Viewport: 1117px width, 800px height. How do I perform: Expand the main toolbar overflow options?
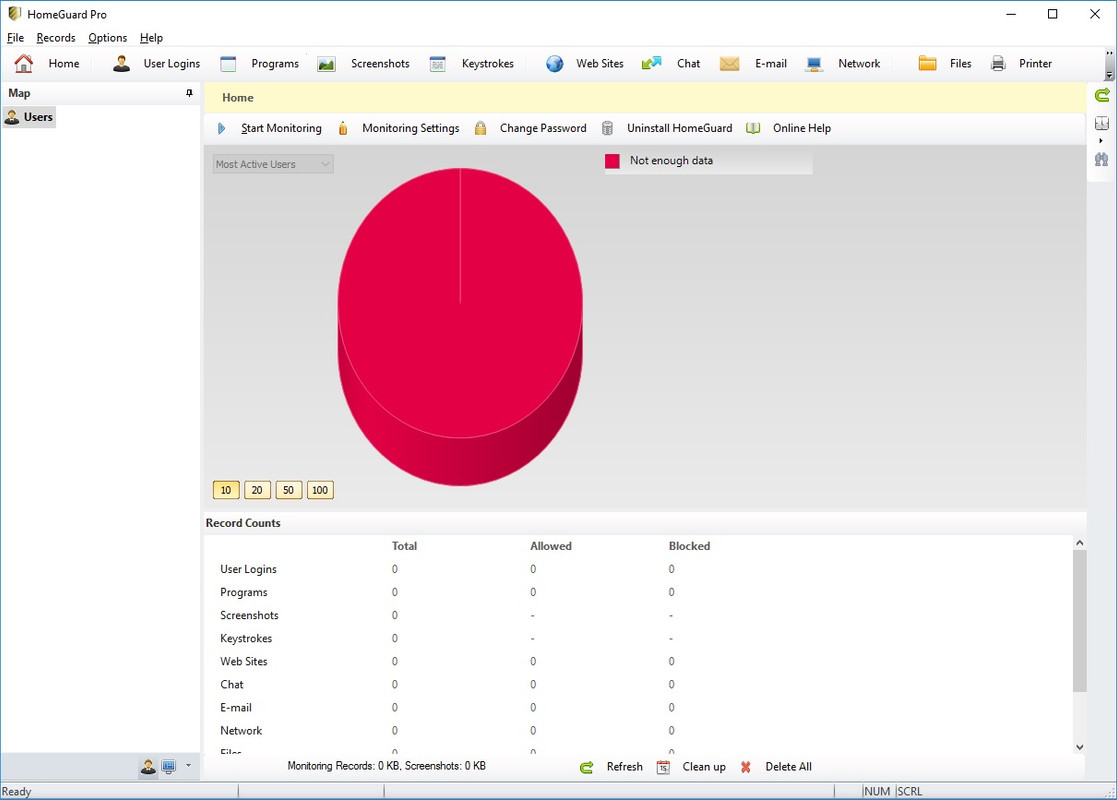pos(1109,64)
